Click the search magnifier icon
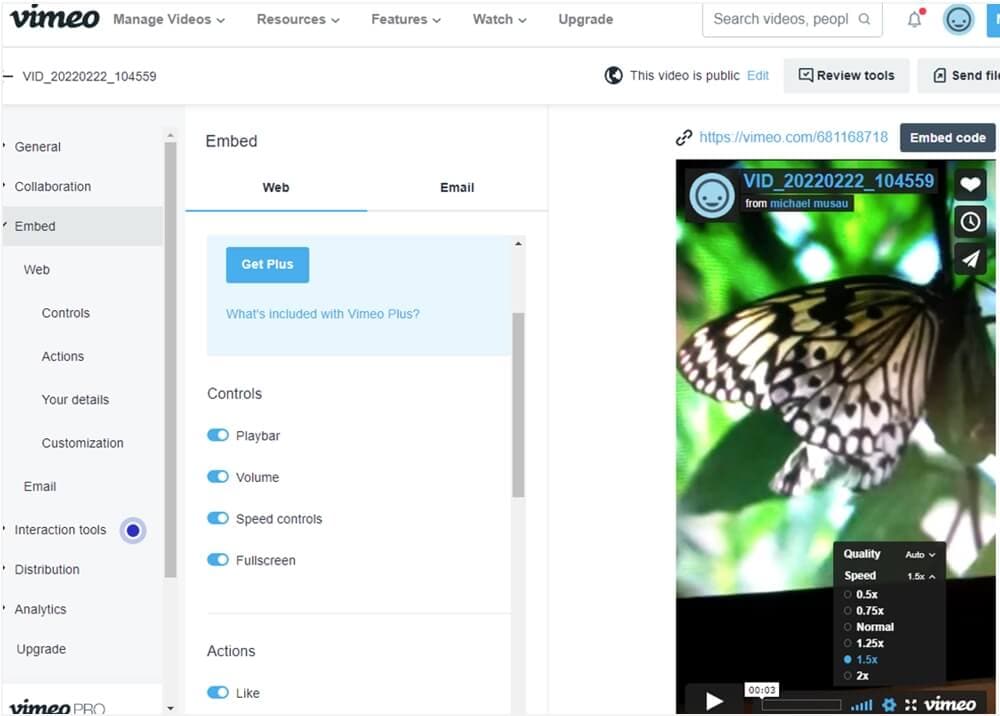1000x716 pixels. click(x=864, y=19)
